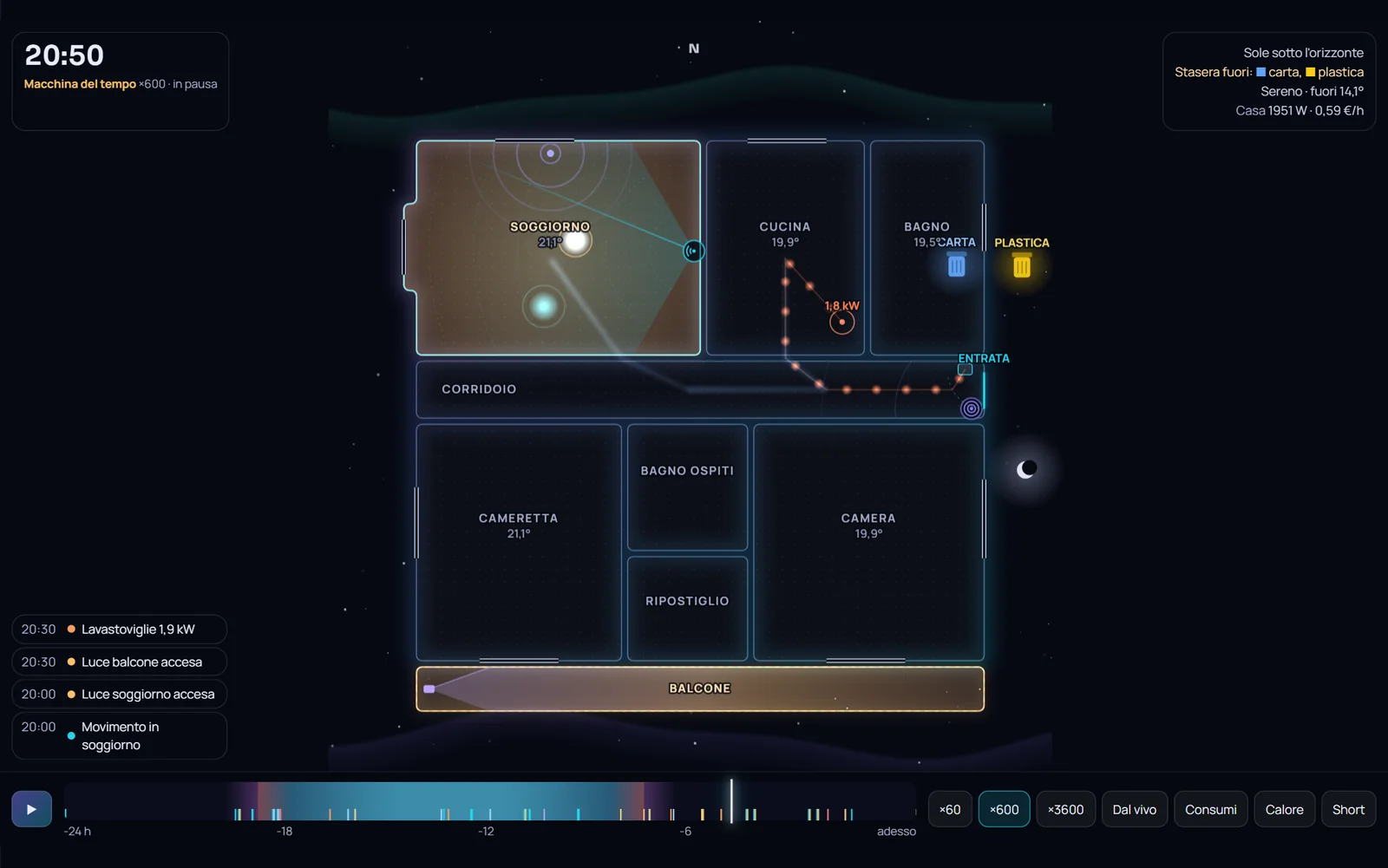Select the BAGNO OSPITI room
The height and width of the screenshot is (868, 1388).
click(x=687, y=487)
